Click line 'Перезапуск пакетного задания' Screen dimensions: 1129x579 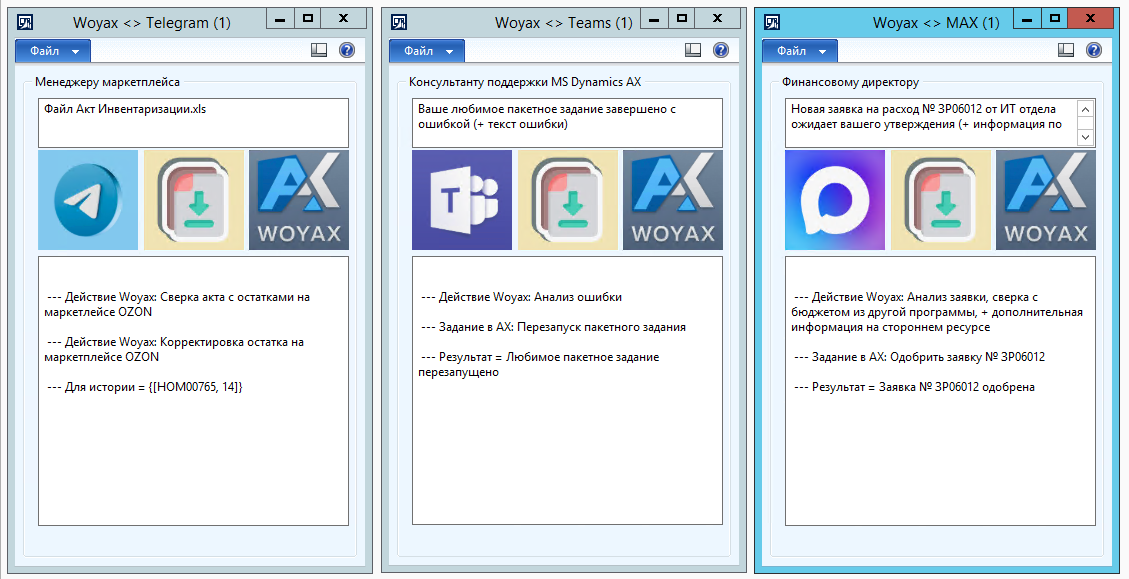[x=553, y=327]
